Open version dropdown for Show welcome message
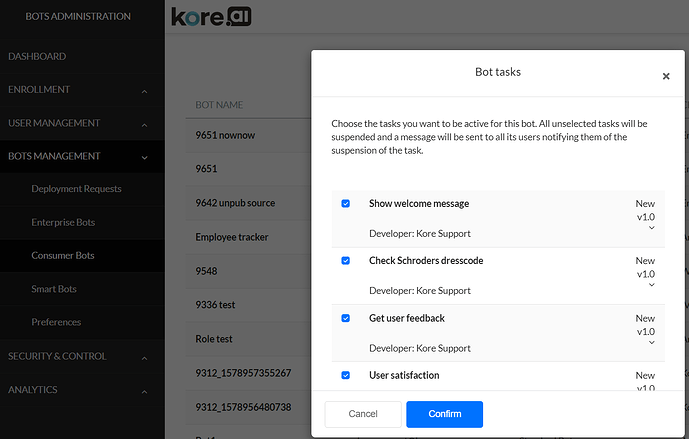This screenshot has height=439, width=689. 652,228
